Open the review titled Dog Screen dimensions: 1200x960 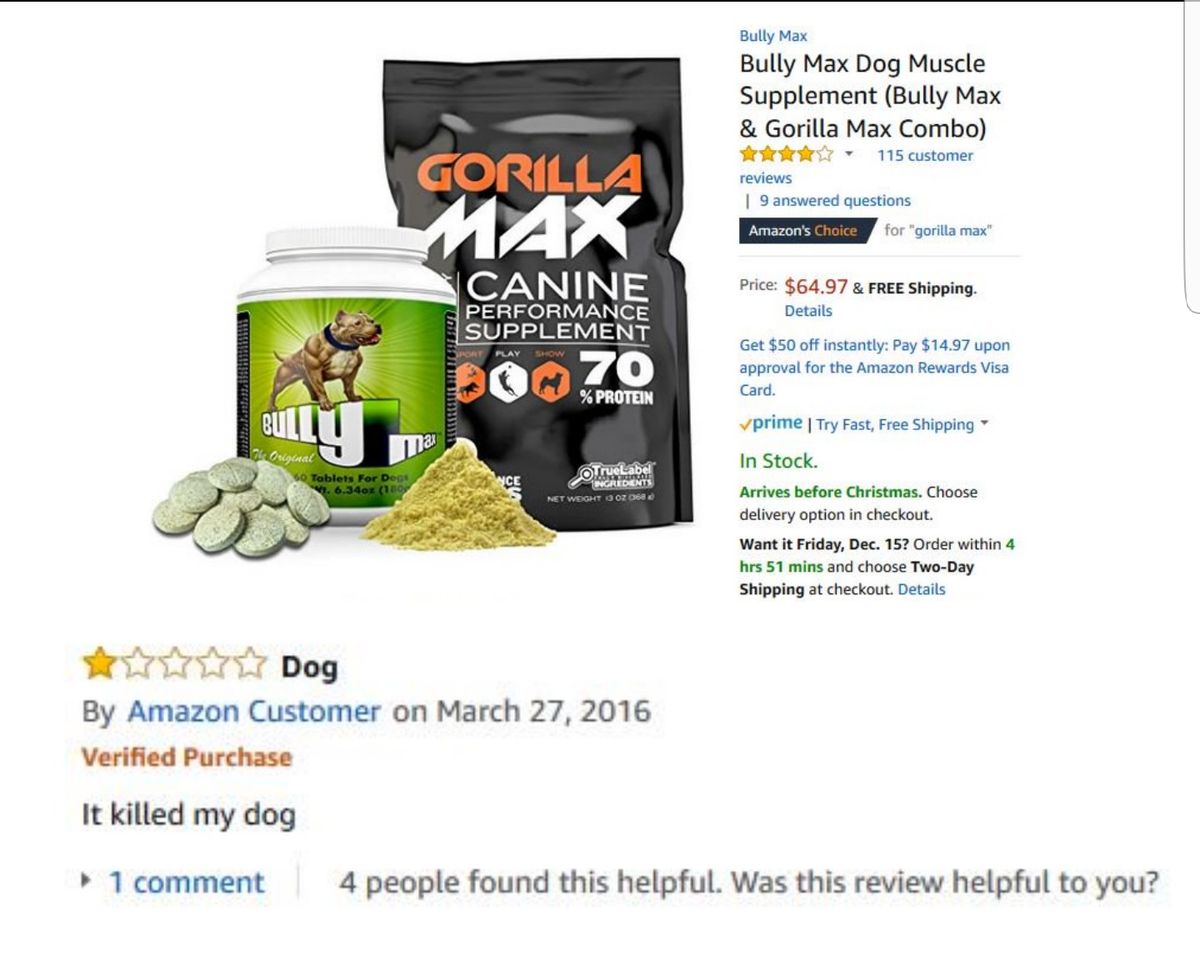click(x=309, y=666)
